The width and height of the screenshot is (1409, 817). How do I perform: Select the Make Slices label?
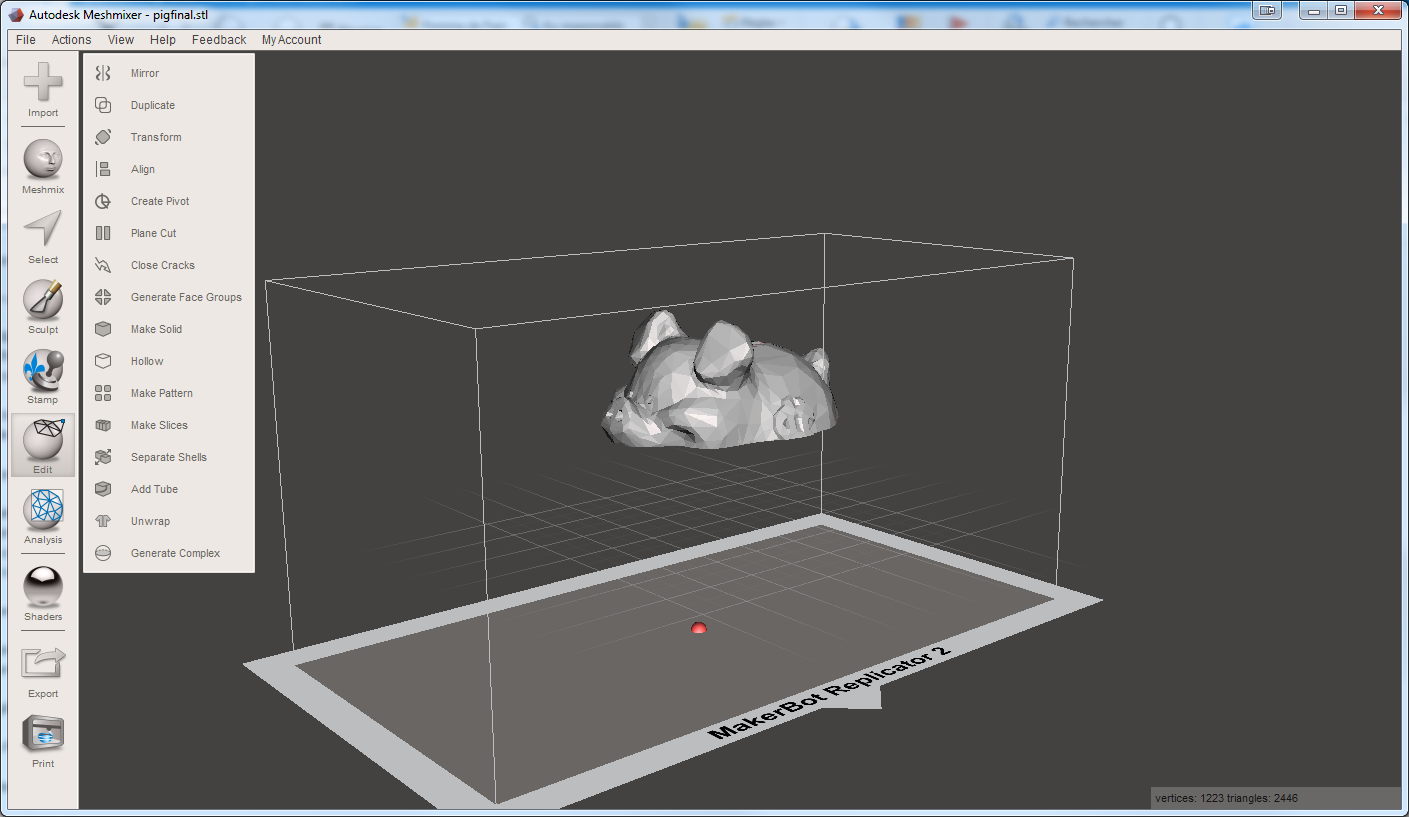coord(159,425)
